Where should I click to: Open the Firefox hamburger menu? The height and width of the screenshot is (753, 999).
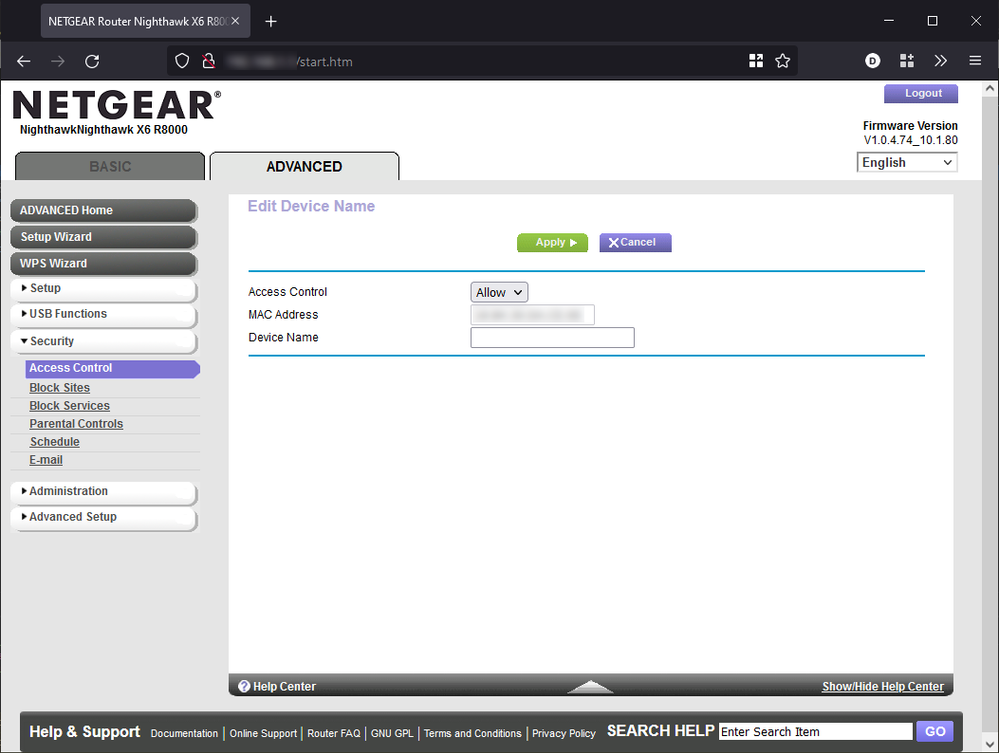coord(975,61)
